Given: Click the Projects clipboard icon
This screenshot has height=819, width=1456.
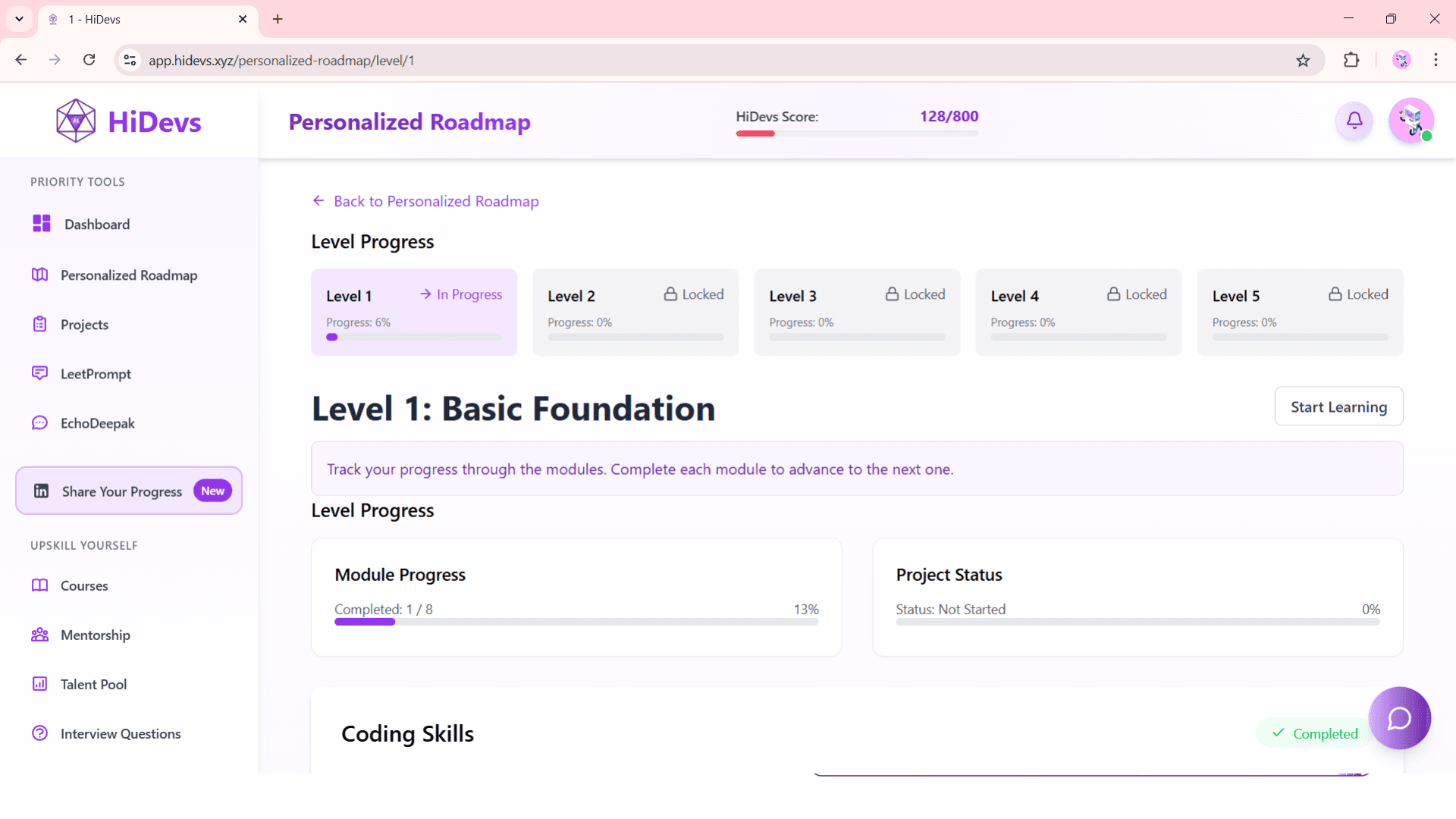Looking at the screenshot, I should tap(40, 324).
